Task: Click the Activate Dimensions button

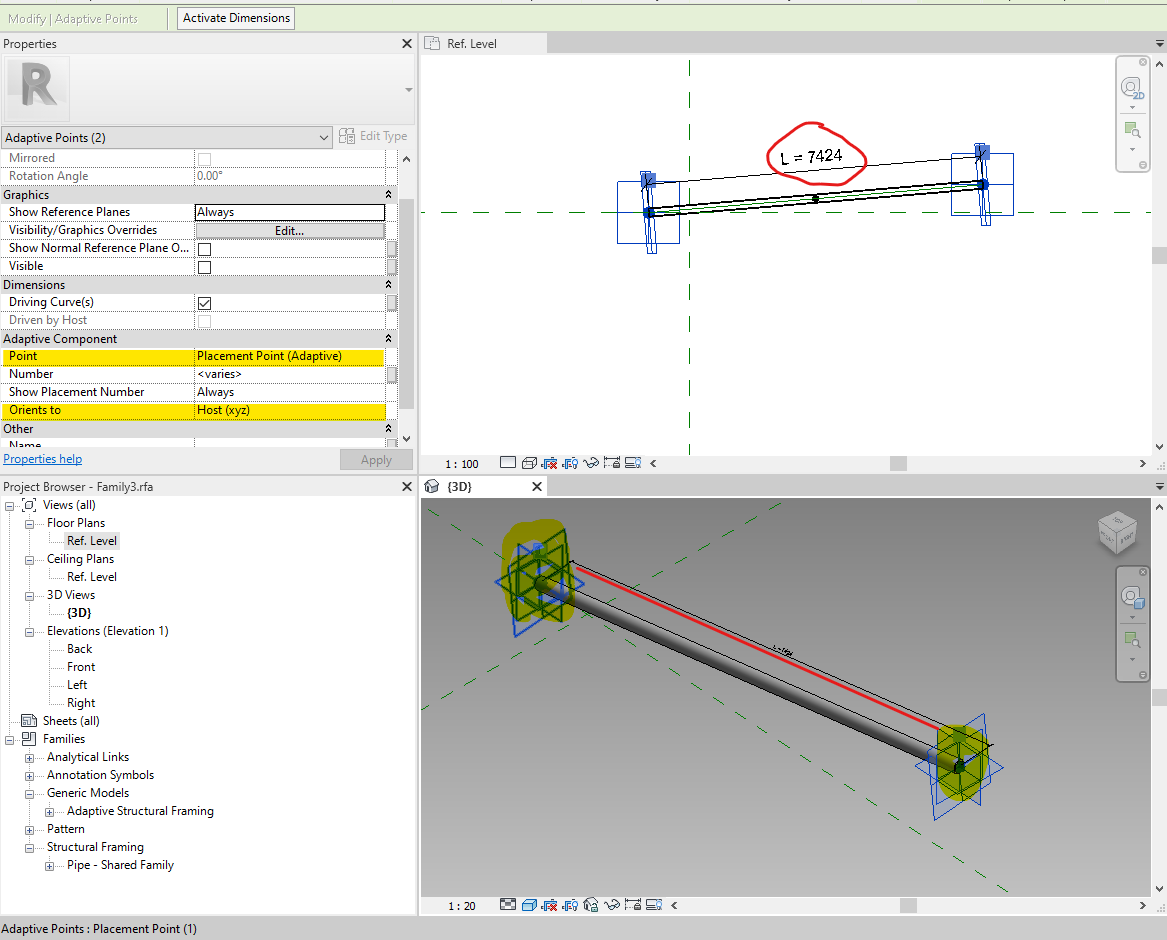Action: click(235, 18)
